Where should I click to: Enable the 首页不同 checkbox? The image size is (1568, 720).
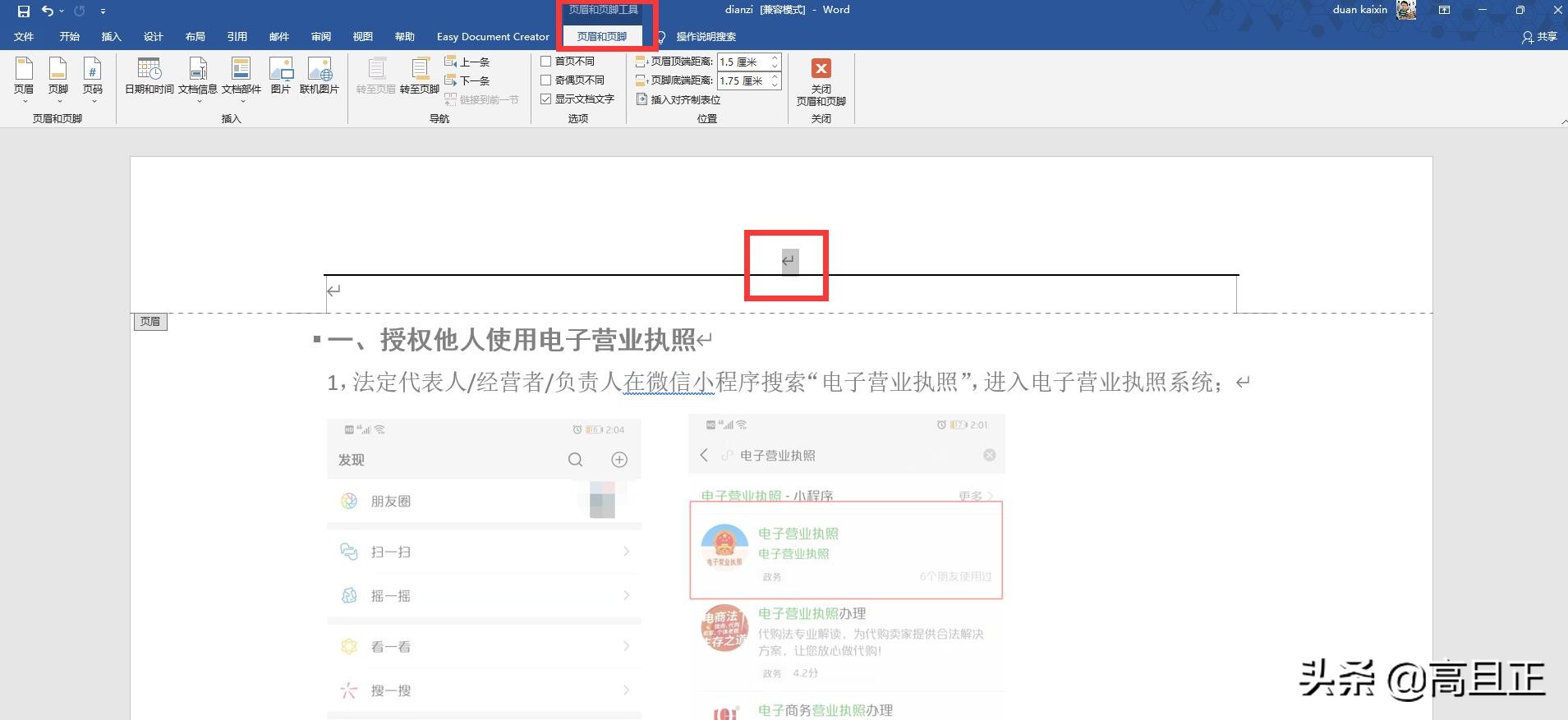click(546, 62)
